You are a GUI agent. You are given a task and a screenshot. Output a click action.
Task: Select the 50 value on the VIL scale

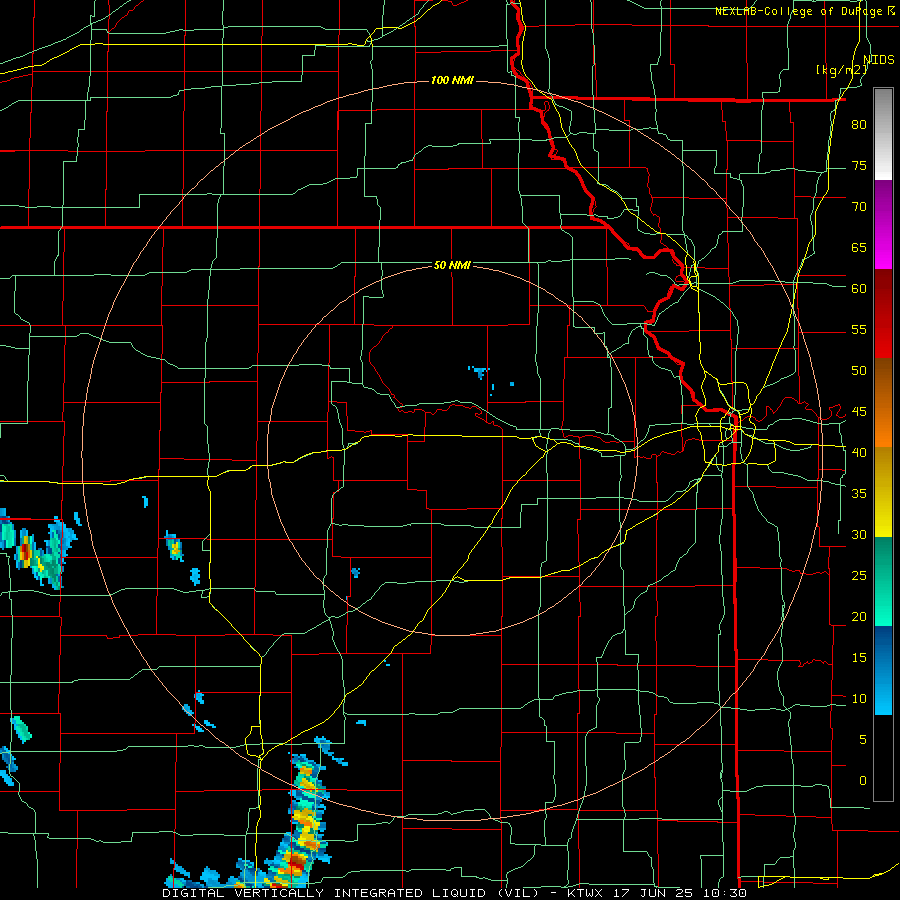(x=859, y=371)
